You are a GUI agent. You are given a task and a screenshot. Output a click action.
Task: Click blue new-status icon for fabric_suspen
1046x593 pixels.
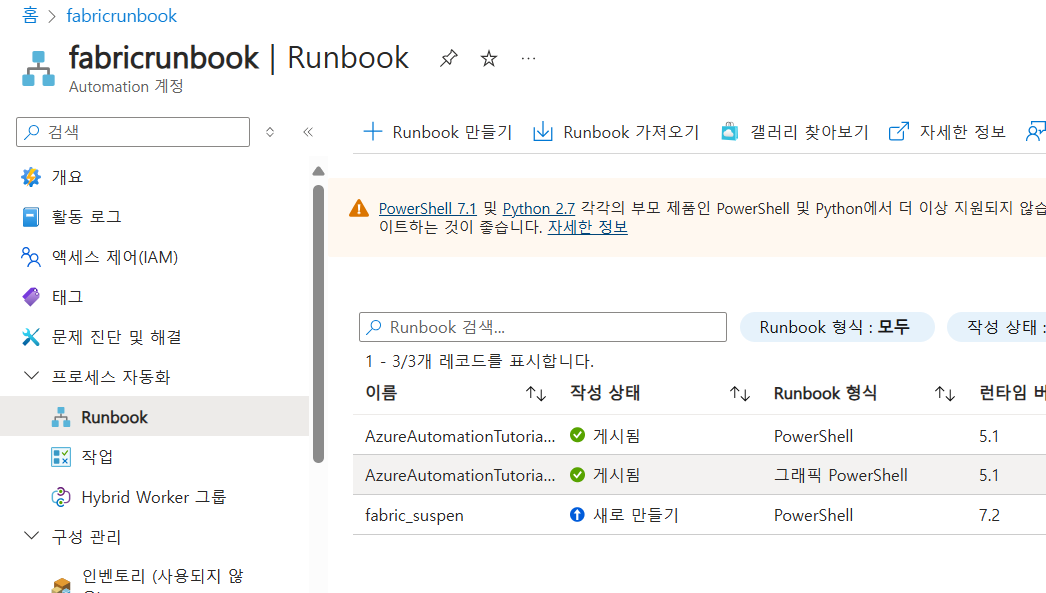[x=577, y=515]
